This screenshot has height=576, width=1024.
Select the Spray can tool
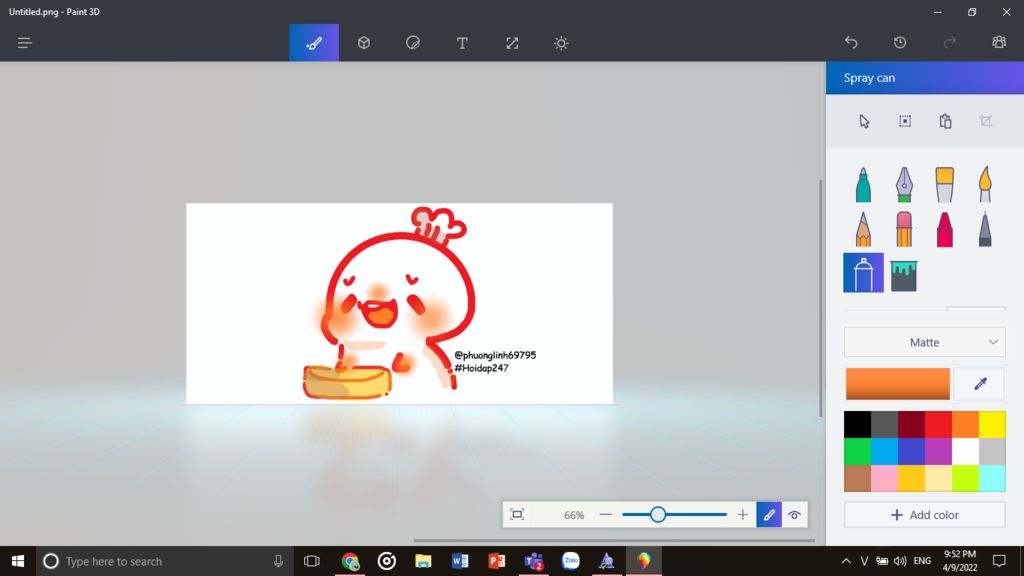pyautogui.click(x=863, y=272)
